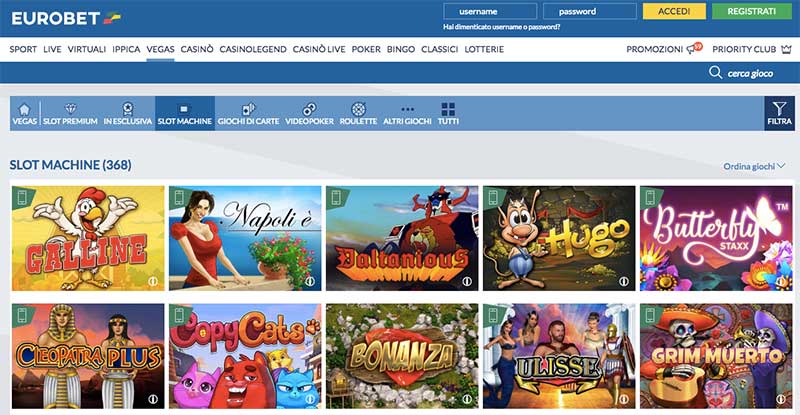Open the Bingo section
This screenshot has width=800, height=415.
tap(401, 49)
